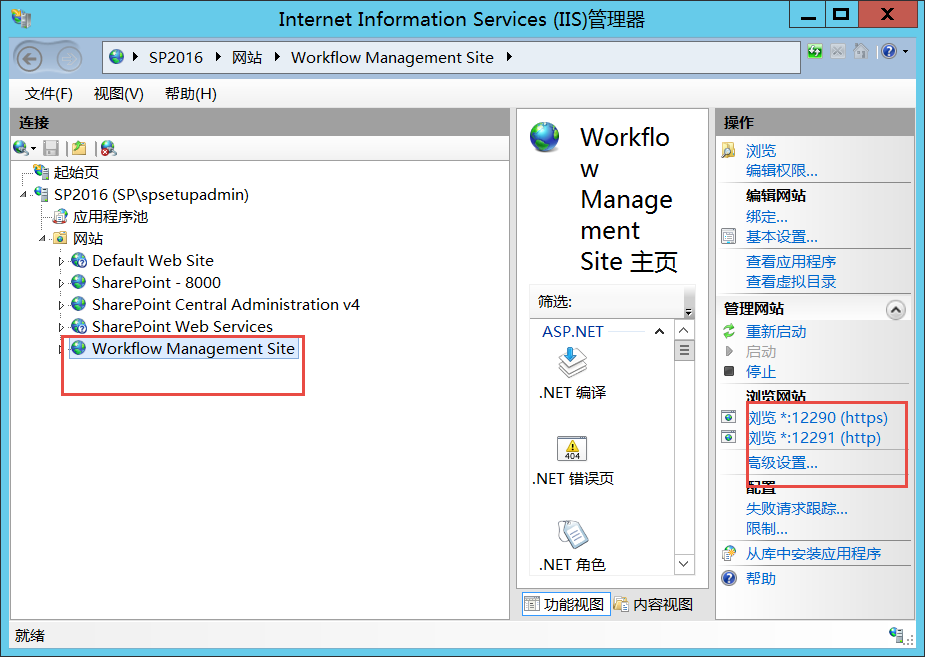This screenshot has height=657, width=925.
Task: Open 限制... link
Action: coord(767,528)
